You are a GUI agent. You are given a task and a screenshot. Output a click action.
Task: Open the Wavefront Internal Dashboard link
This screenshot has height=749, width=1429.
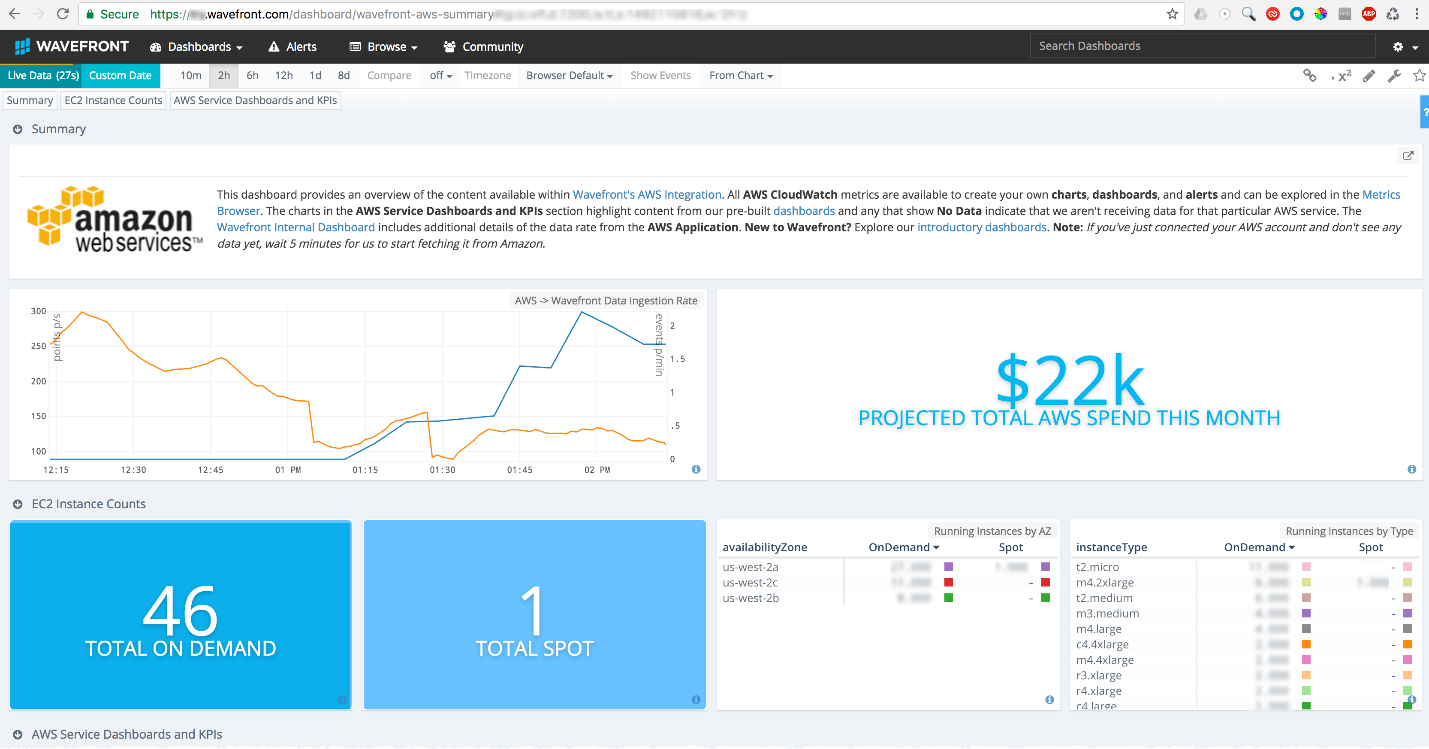coord(282,227)
